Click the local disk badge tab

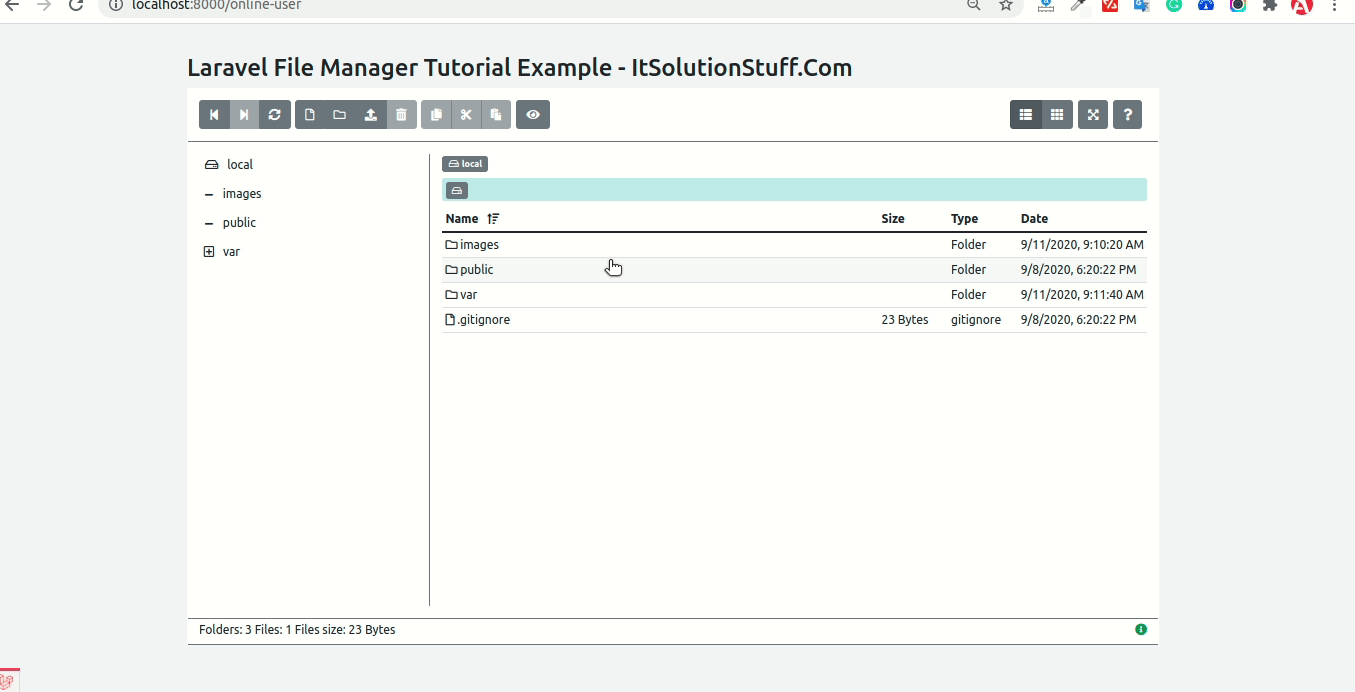point(465,164)
